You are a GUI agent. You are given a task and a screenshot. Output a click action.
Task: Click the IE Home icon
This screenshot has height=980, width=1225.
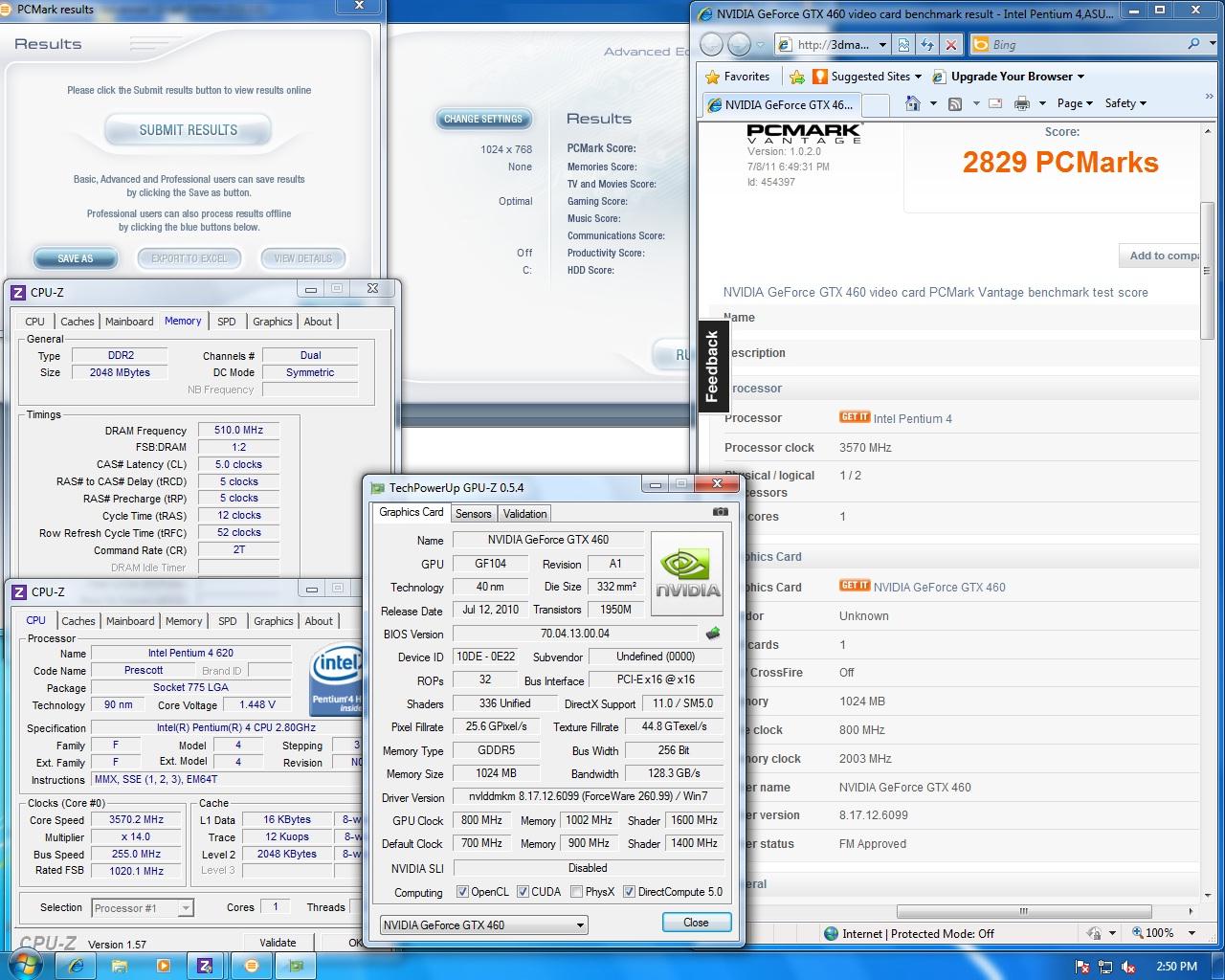913,103
